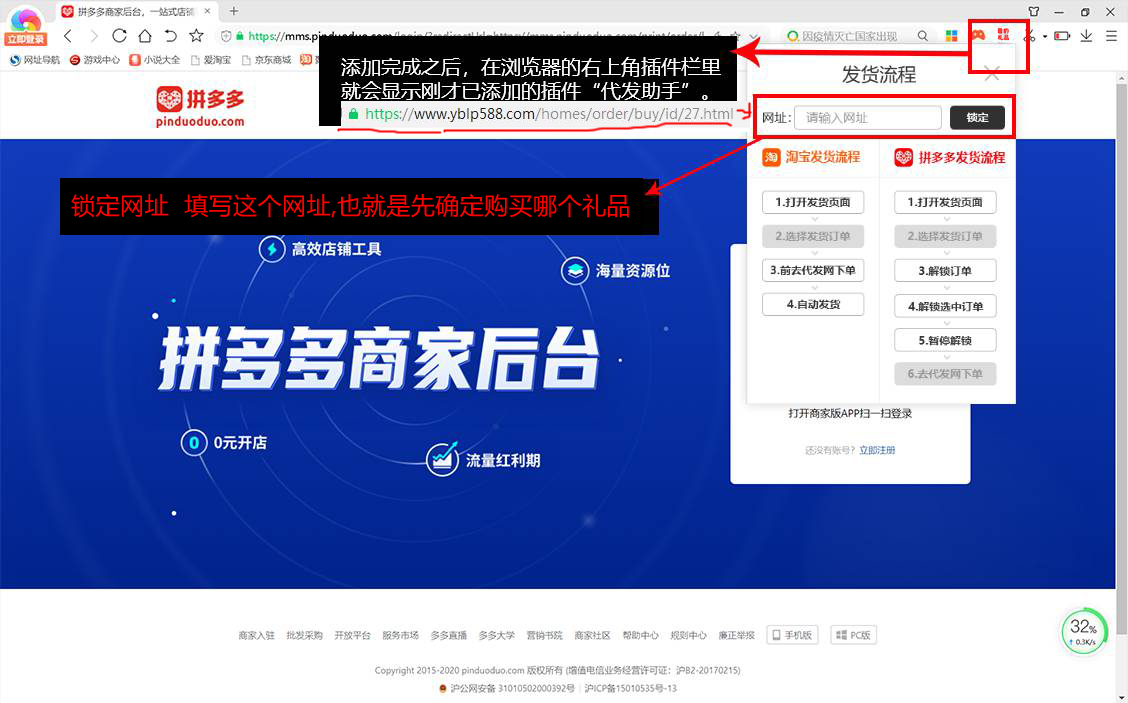Open the browser hamburger menu

(x=1111, y=35)
